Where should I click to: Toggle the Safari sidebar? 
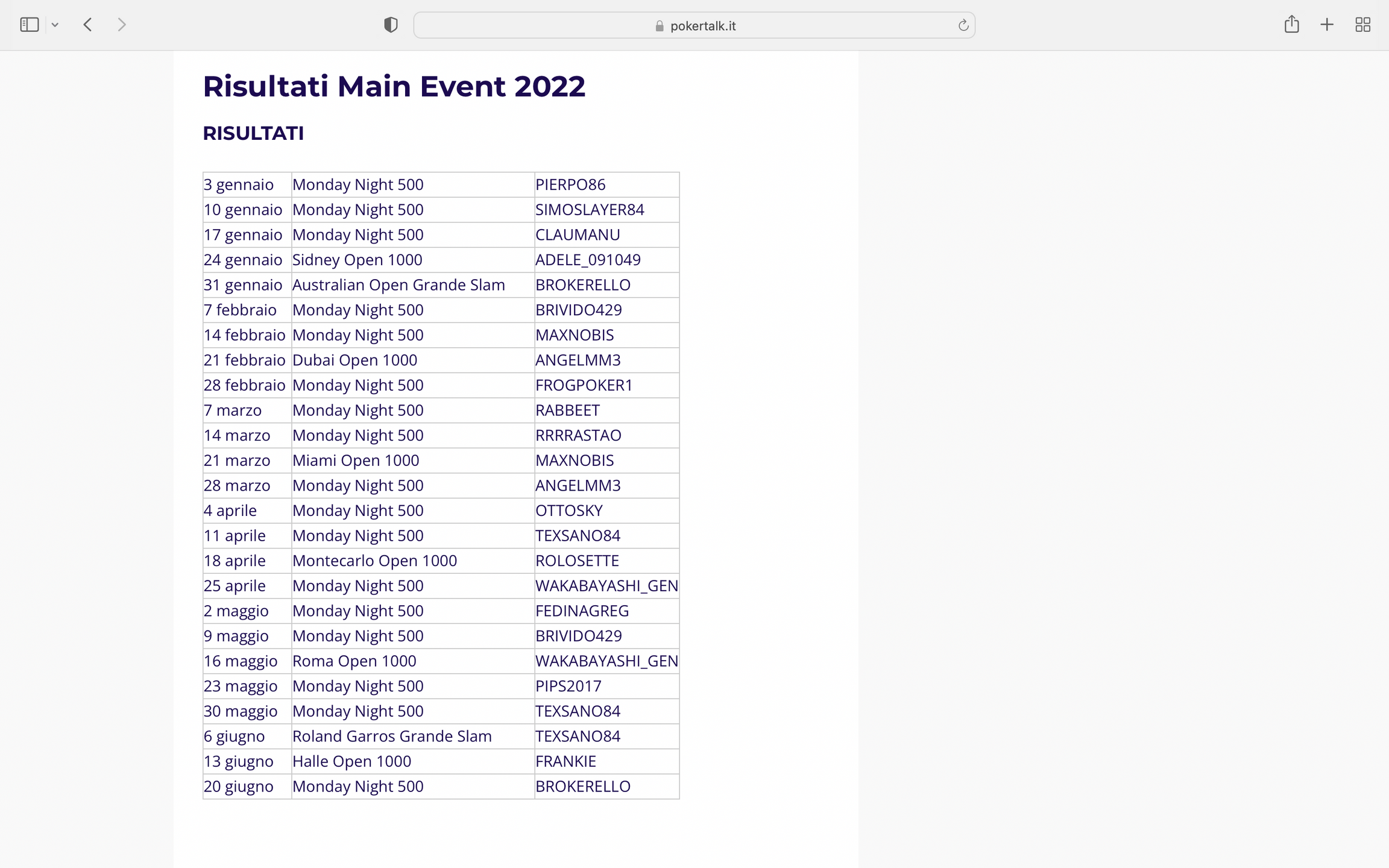[x=29, y=25]
